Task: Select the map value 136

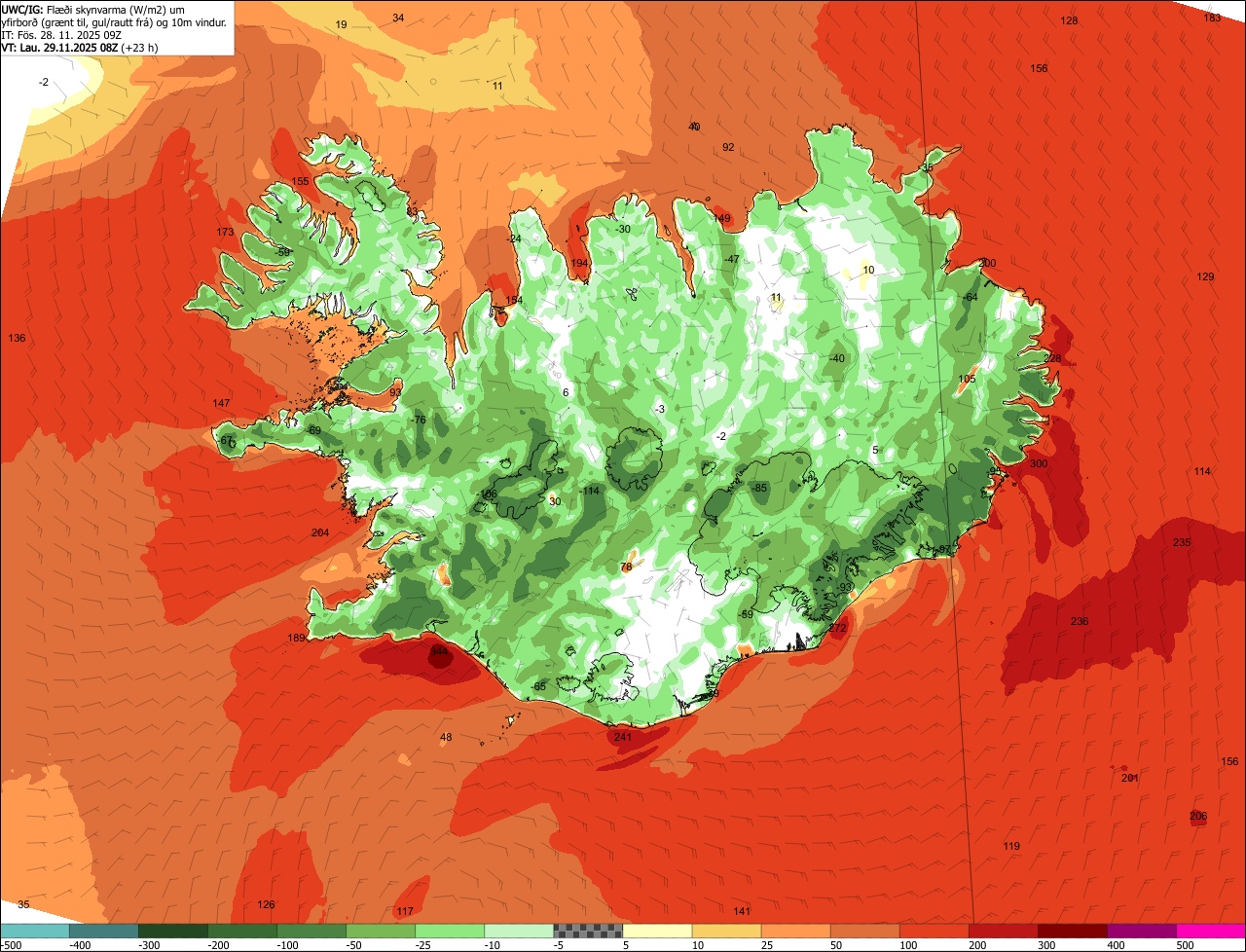Action: [17, 338]
